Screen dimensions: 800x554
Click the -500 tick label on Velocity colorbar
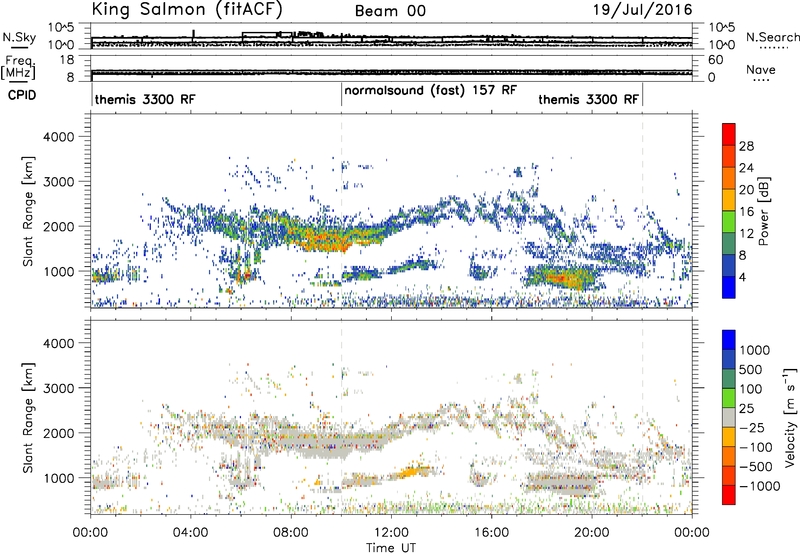(756, 466)
